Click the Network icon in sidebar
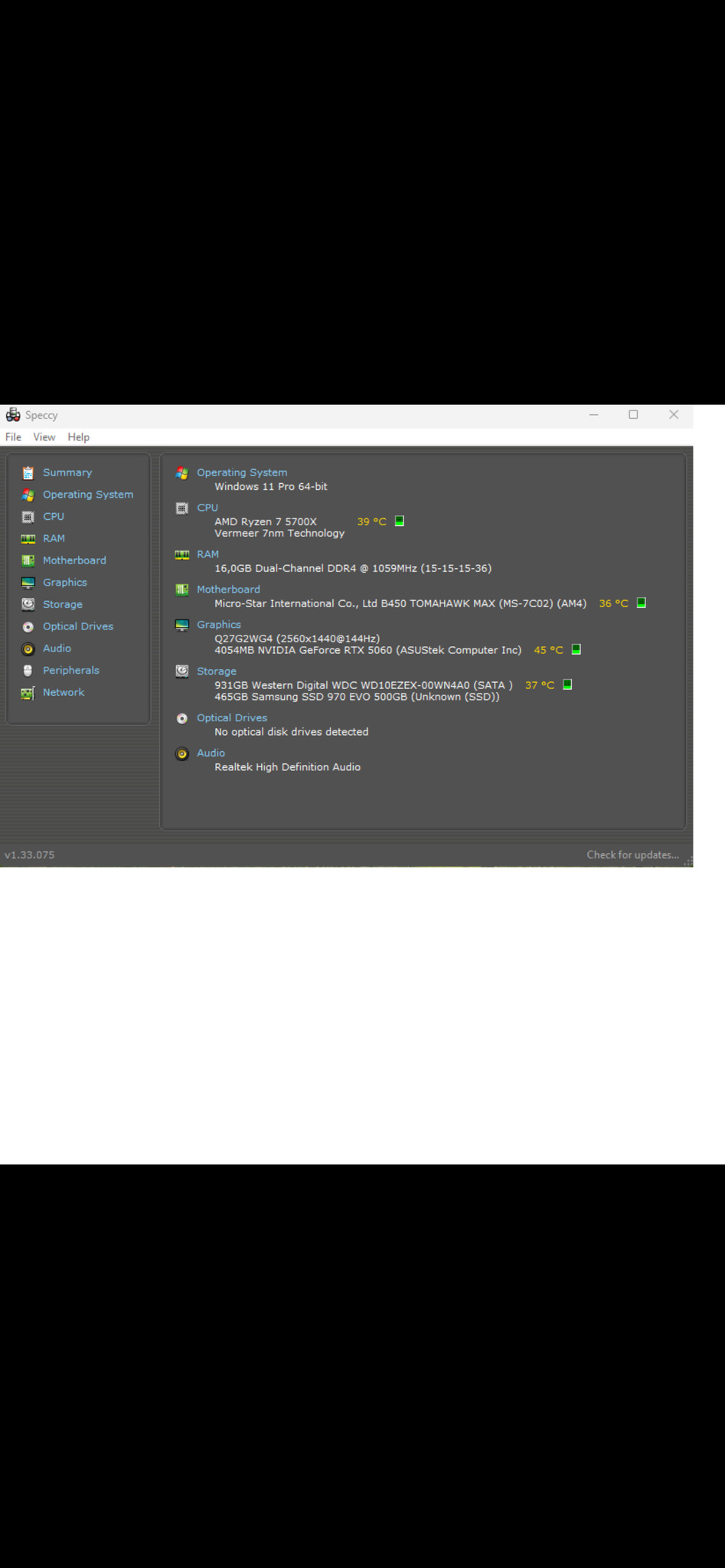725x1568 pixels. 28,693
